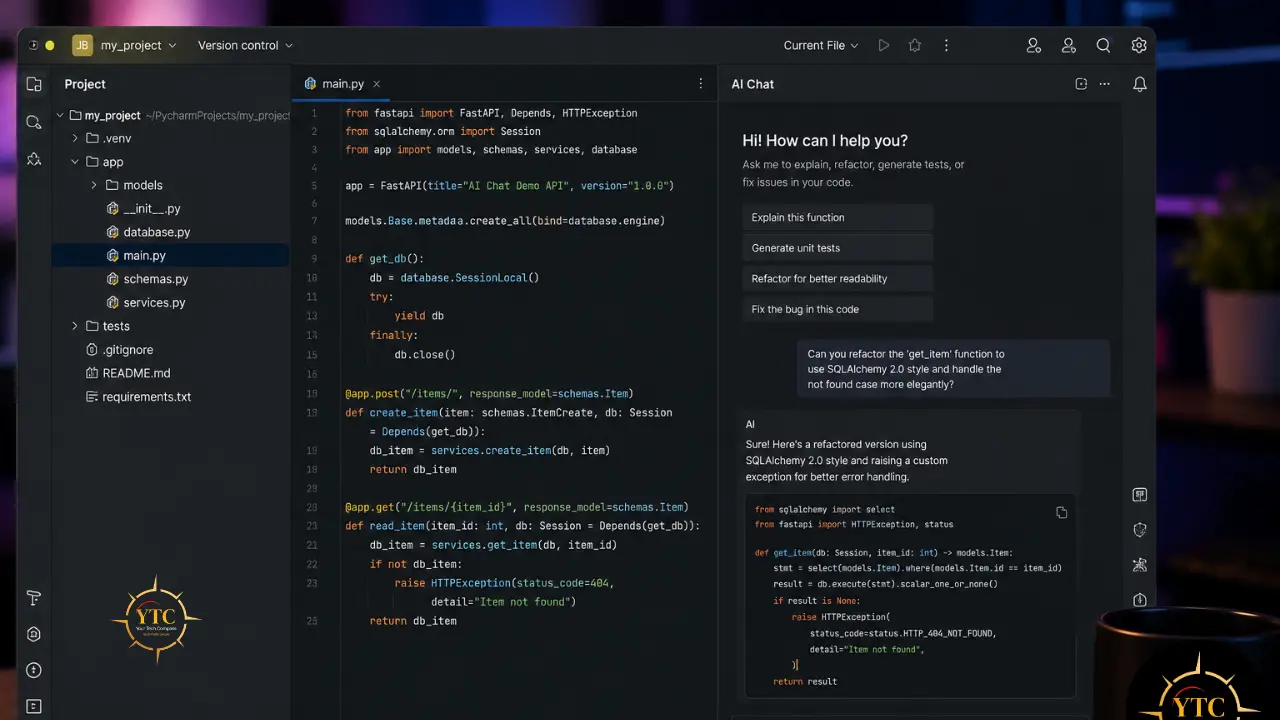Image resolution: width=1280 pixels, height=720 pixels.
Task: Open the Notifications bell icon
Action: click(x=1139, y=84)
